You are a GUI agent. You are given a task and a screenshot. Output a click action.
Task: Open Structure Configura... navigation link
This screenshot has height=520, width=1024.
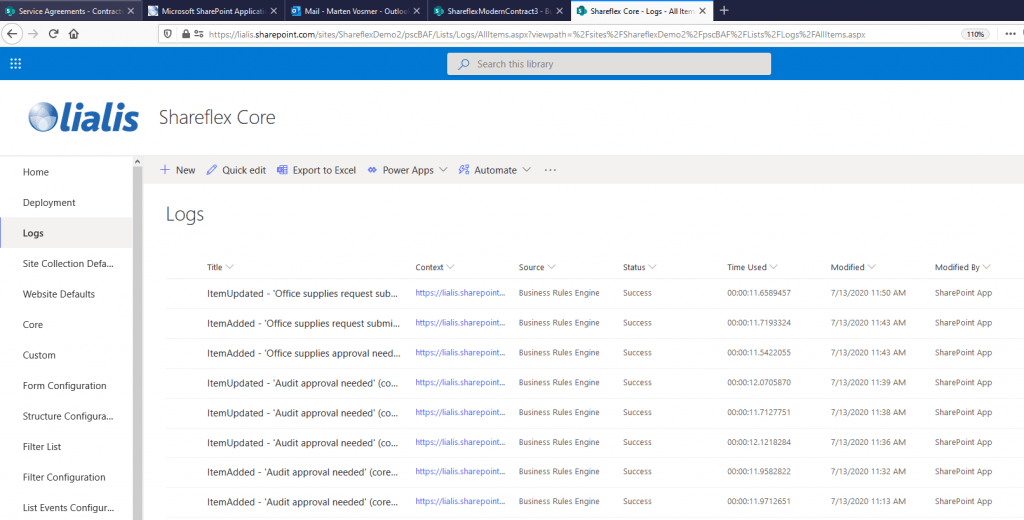coord(66,416)
